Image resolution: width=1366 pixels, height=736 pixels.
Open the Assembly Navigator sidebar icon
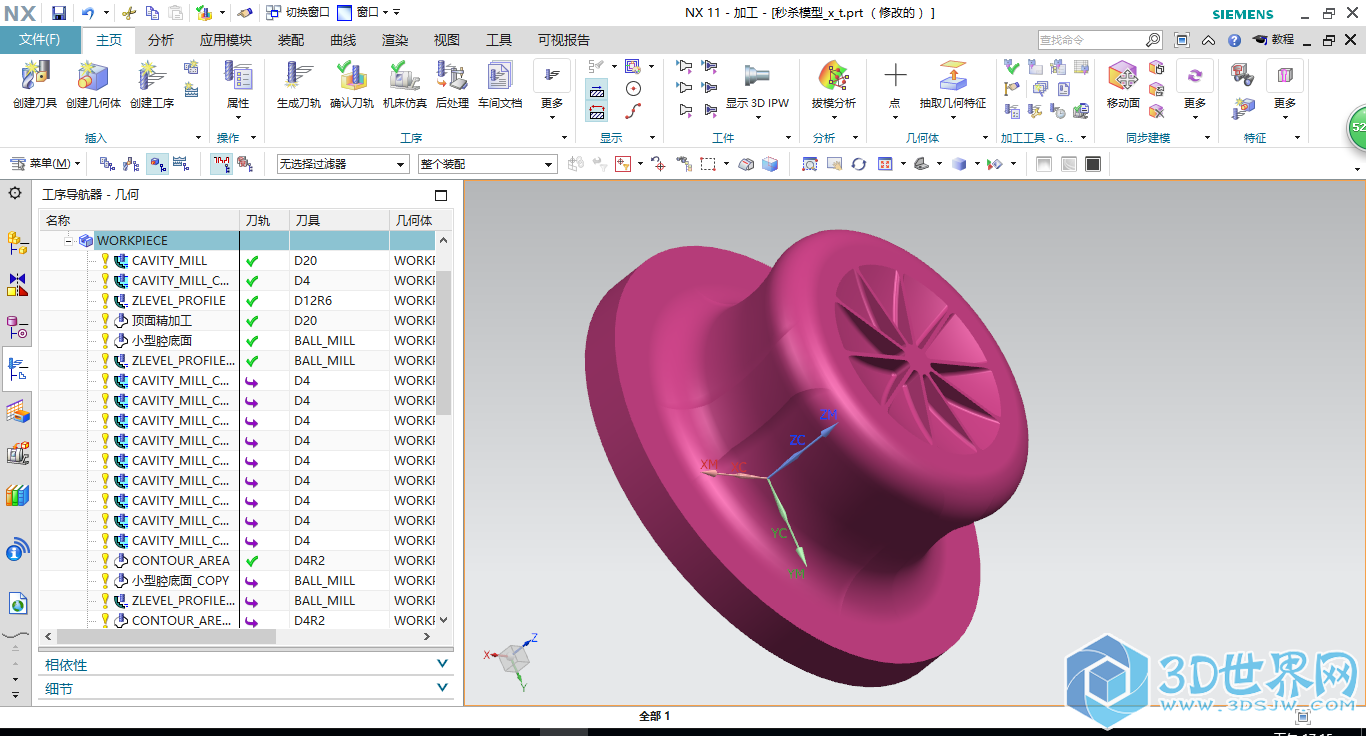(x=17, y=241)
